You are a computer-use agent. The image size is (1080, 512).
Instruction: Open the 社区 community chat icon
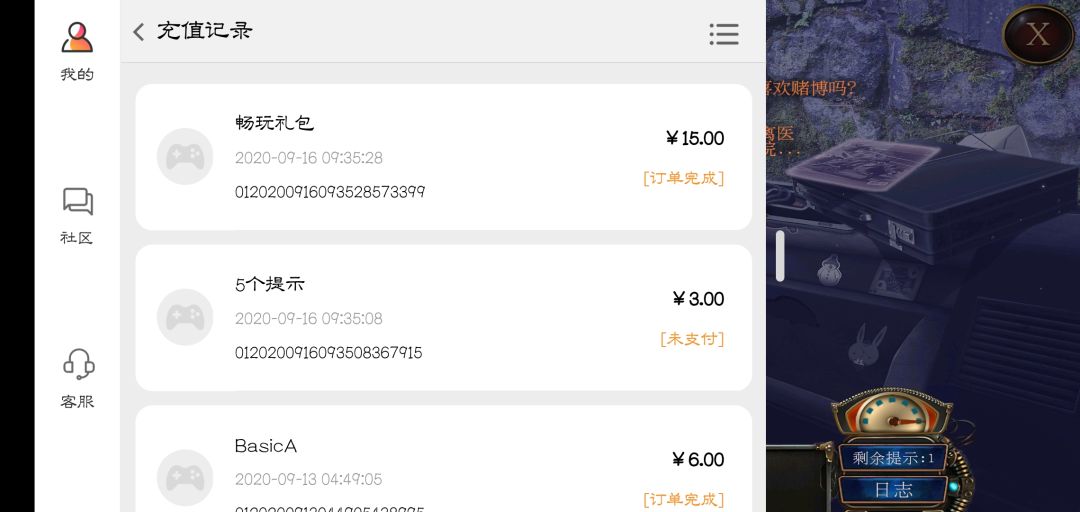pyautogui.click(x=77, y=202)
